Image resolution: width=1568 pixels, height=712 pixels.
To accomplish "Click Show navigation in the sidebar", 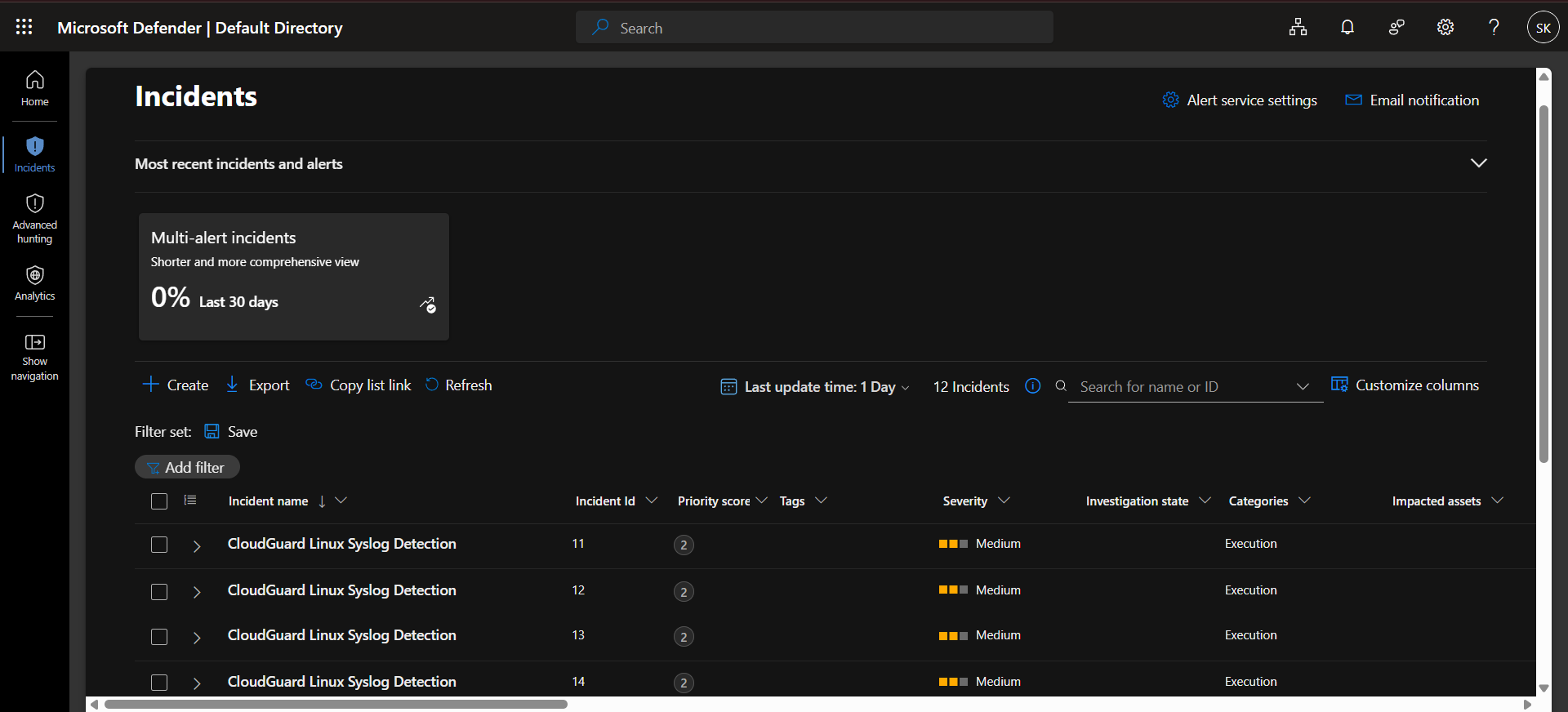I will tap(34, 358).
